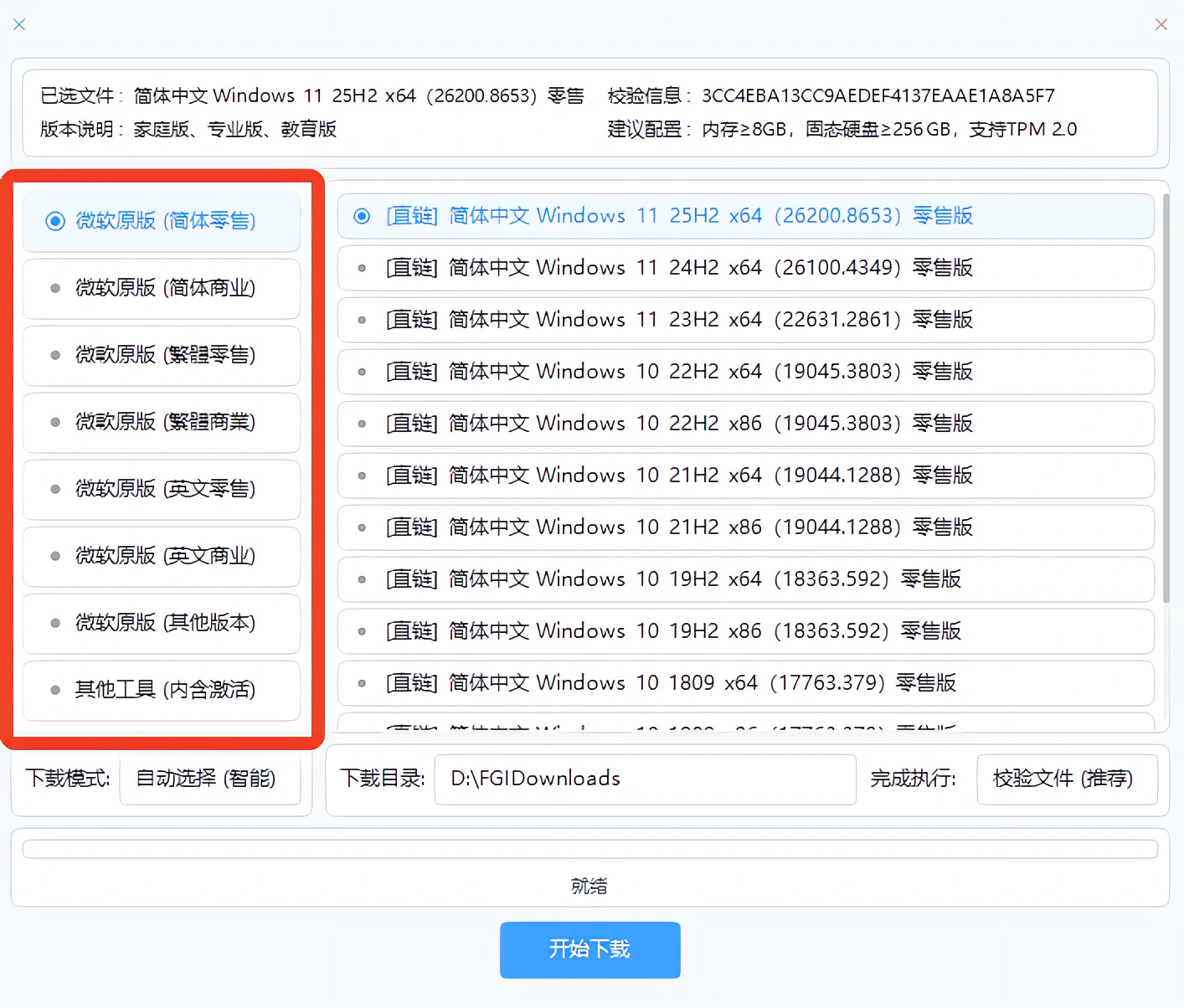Switch to 微软原版 (其他版本) category
1184x1008 pixels.
(162, 624)
